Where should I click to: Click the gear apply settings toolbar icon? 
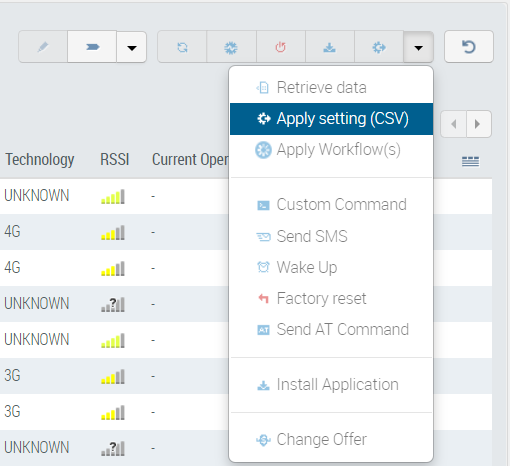pyautogui.click(x=379, y=47)
